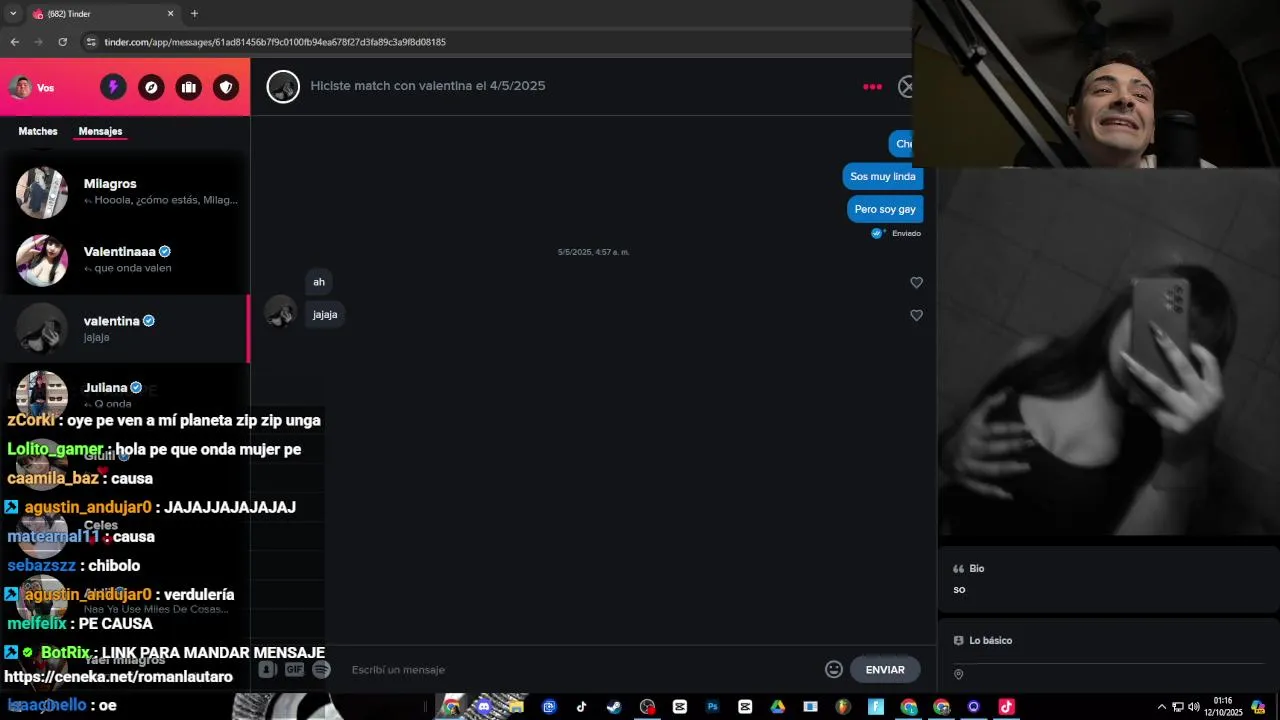
Task: Open the emoji picker
Action: click(x=834, y=670)
